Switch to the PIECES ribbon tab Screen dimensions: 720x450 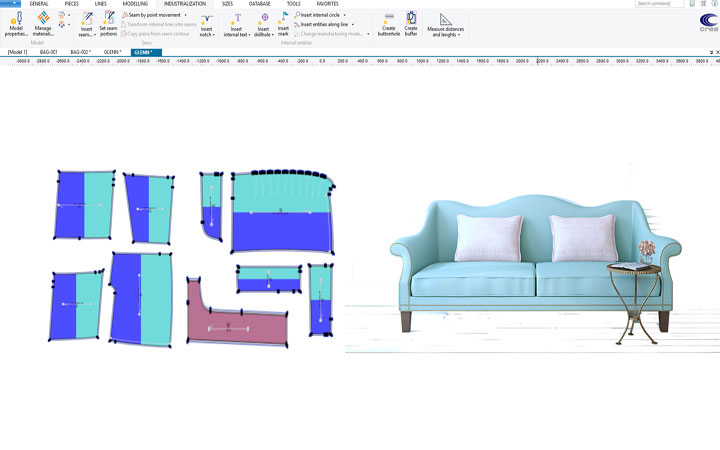[x=71, y=4]
